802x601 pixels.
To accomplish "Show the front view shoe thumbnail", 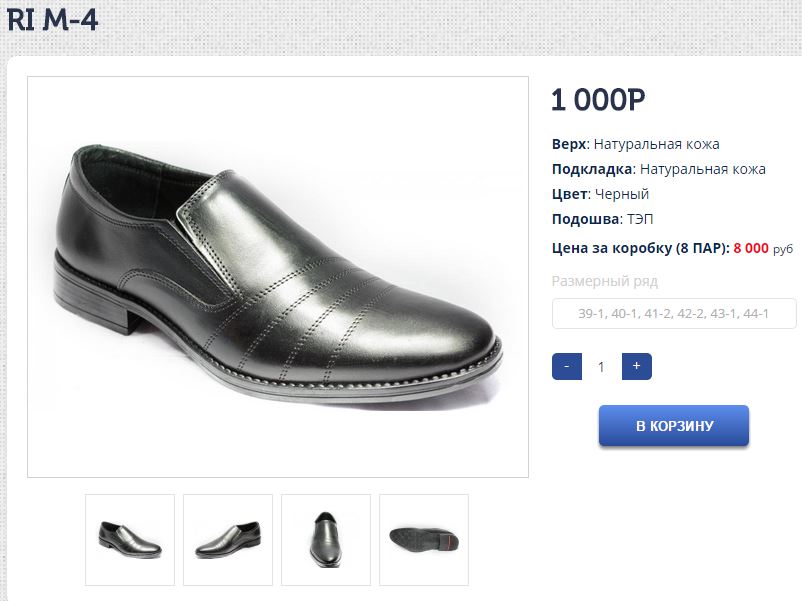I will click(x=326, y=539).
